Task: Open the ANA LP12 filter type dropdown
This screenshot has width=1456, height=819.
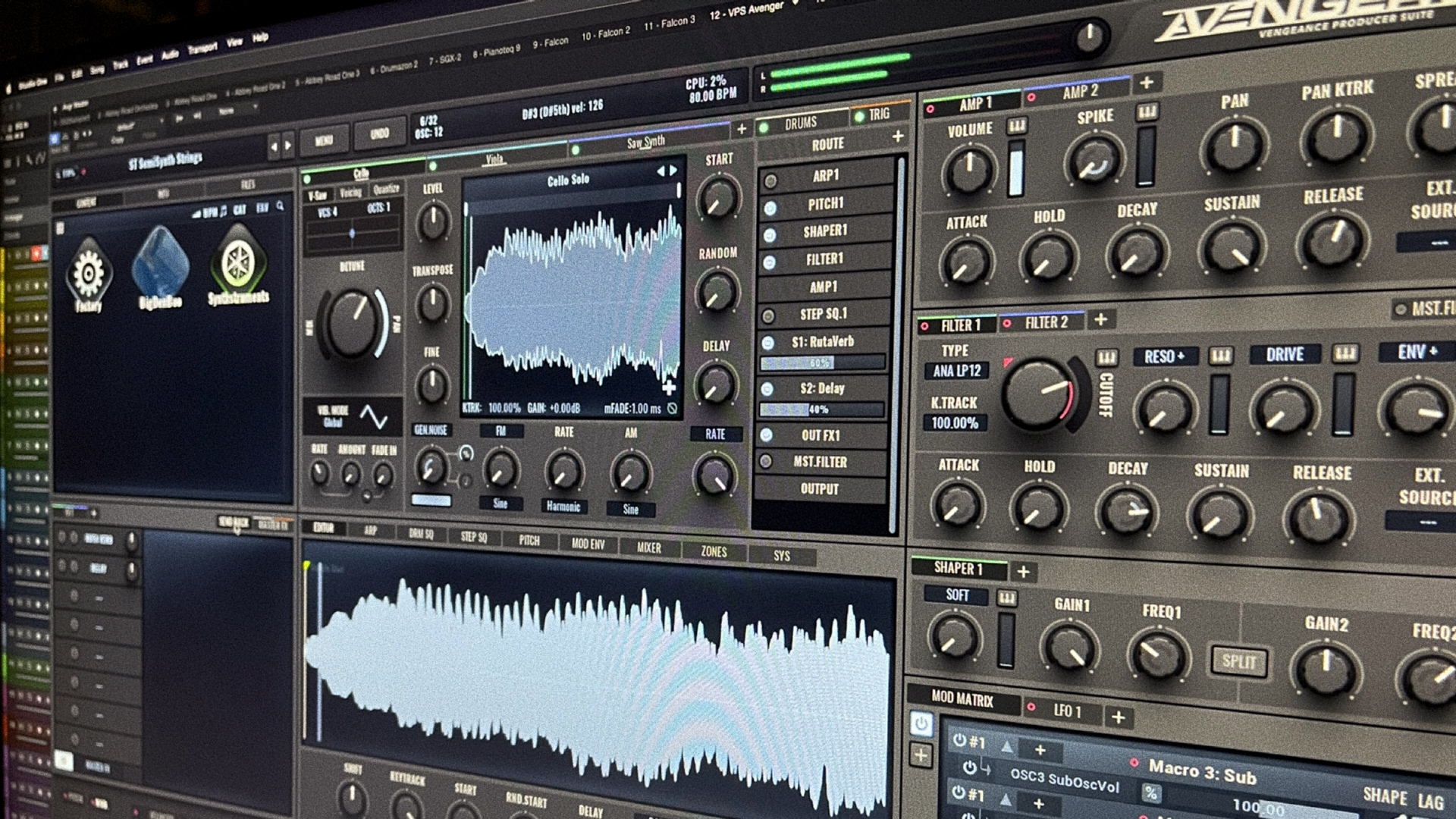Action: pyautogui.click(x=957, y=371)
